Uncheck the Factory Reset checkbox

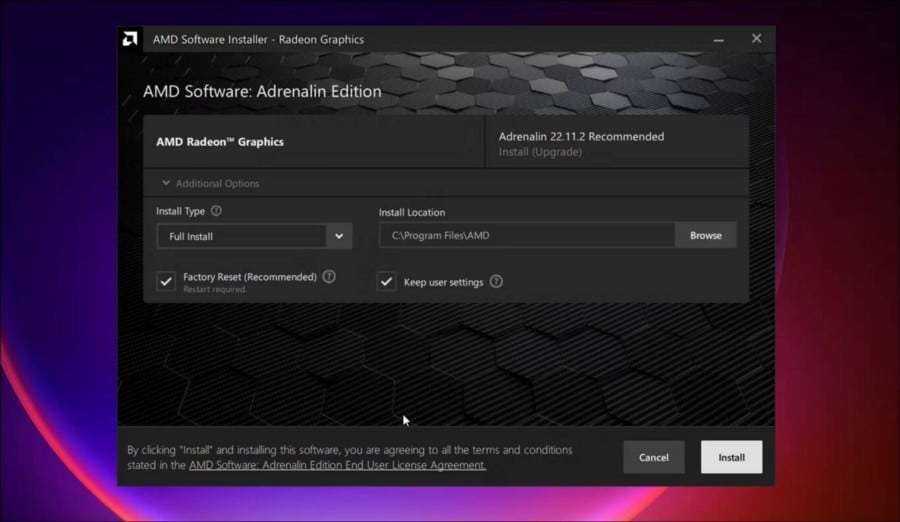coord(166,281)
